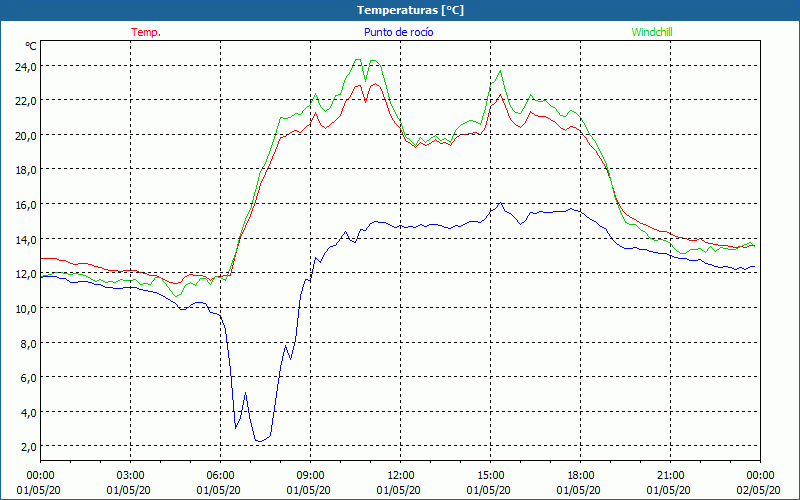Click the 14,0 y-axis value
Viewport: 800px width, 500px height.
[x=26, y=239]
